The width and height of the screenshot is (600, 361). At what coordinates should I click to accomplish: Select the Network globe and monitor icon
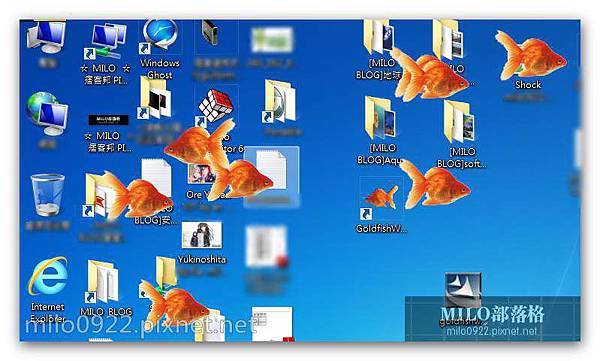click(47, 113)
